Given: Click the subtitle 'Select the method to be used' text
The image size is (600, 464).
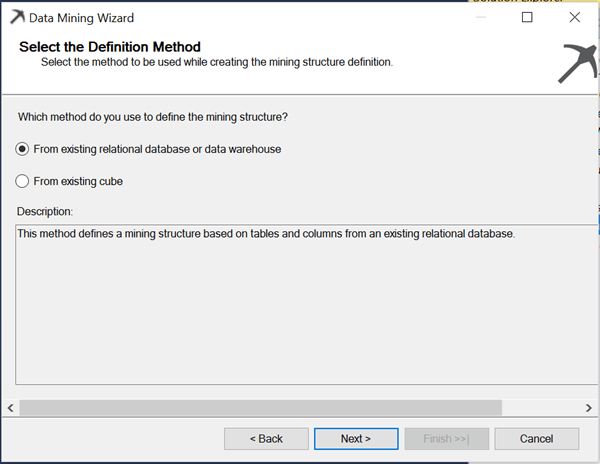Looking at the screenshot, I should coord(217,62).
